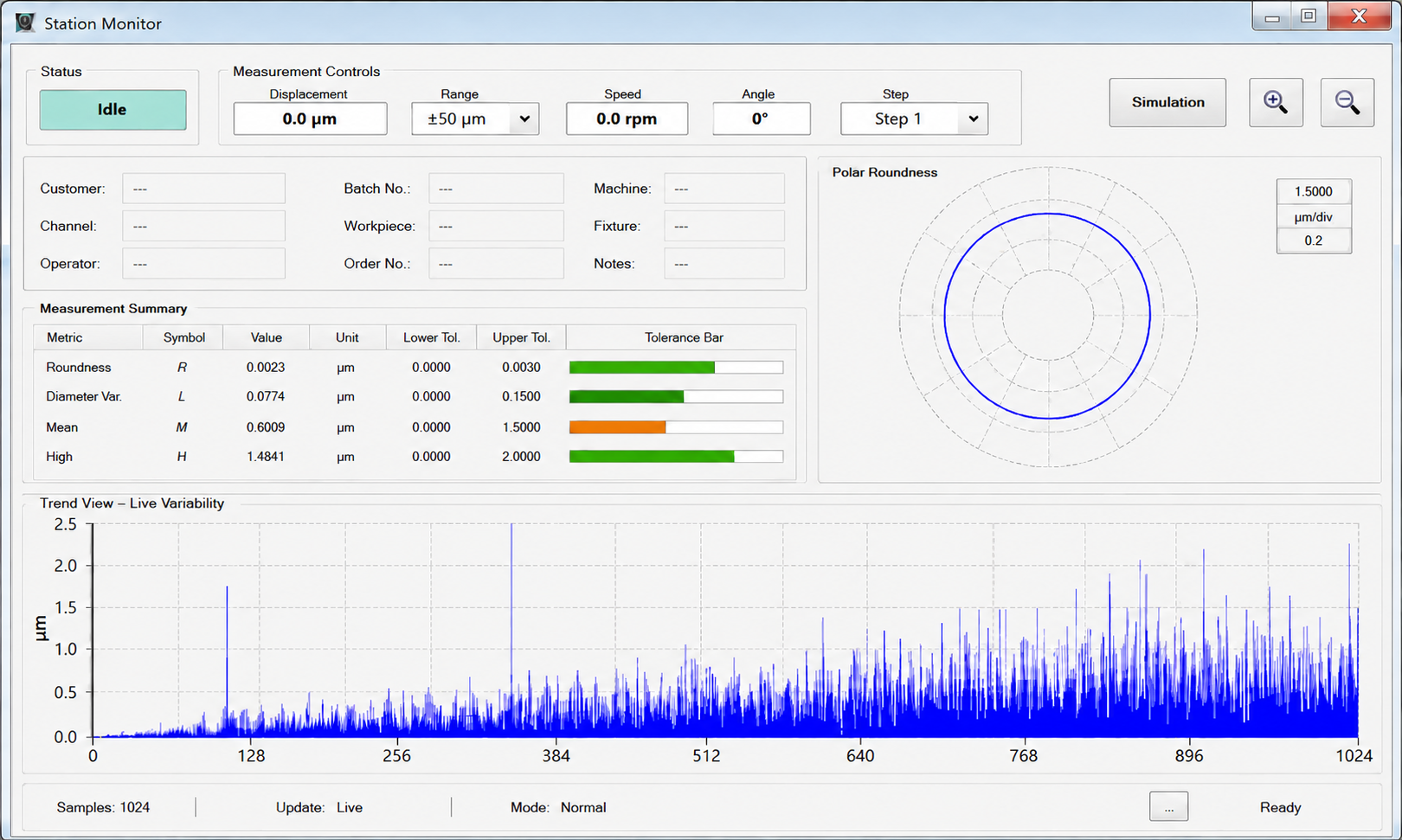Click the ellipsis button in status bar

pyautogui.click(x=1168, y=807)
